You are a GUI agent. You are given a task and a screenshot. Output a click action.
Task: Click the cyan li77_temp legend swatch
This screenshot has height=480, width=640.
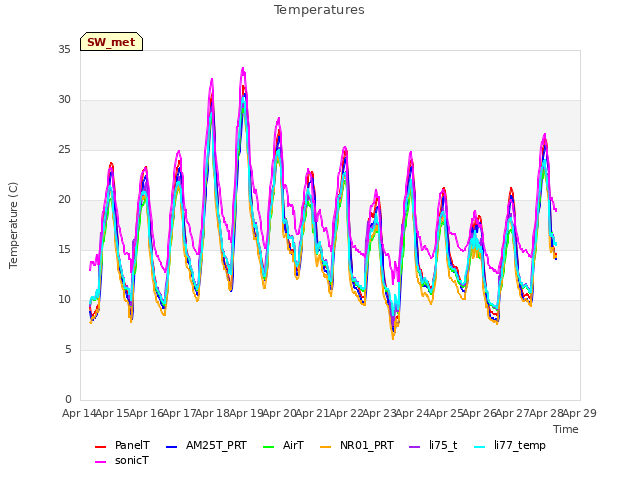(480, 447)
